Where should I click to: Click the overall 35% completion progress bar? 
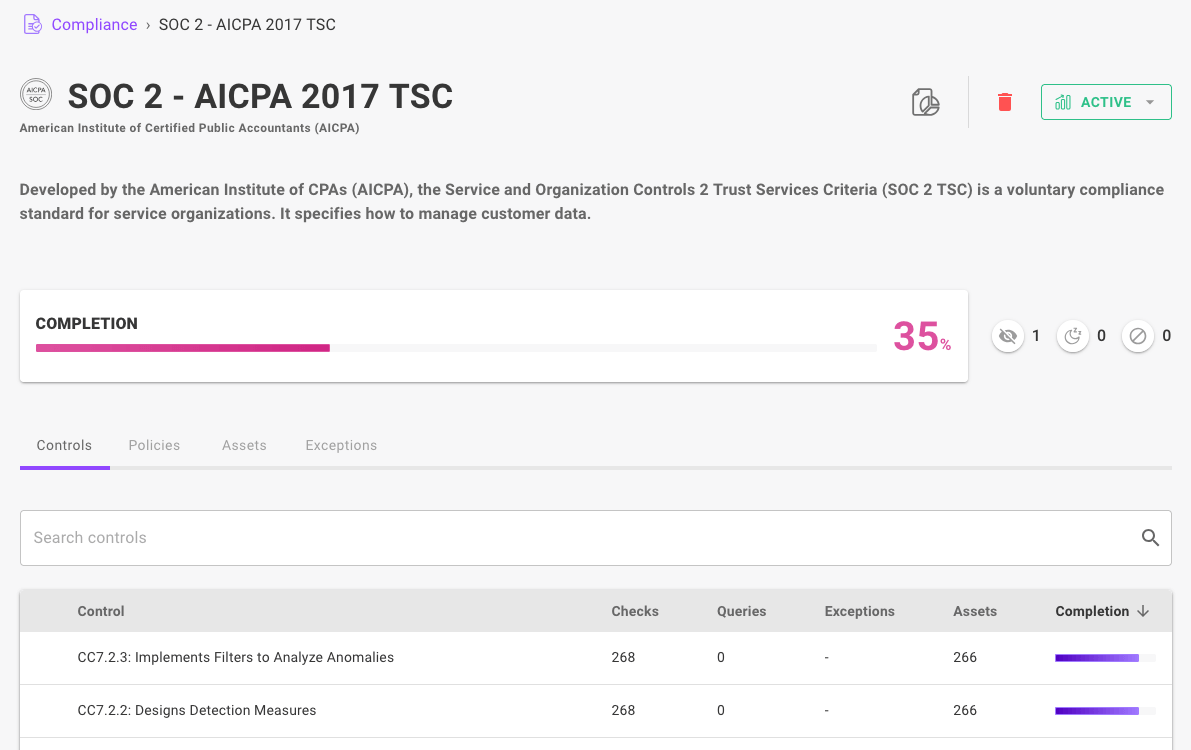[456, 348]
